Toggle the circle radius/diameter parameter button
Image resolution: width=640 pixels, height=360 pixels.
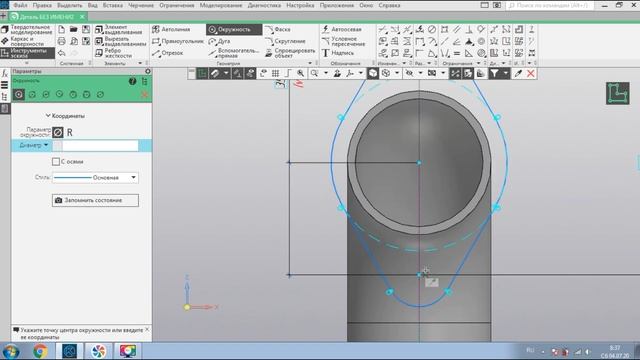click(58, 132)
